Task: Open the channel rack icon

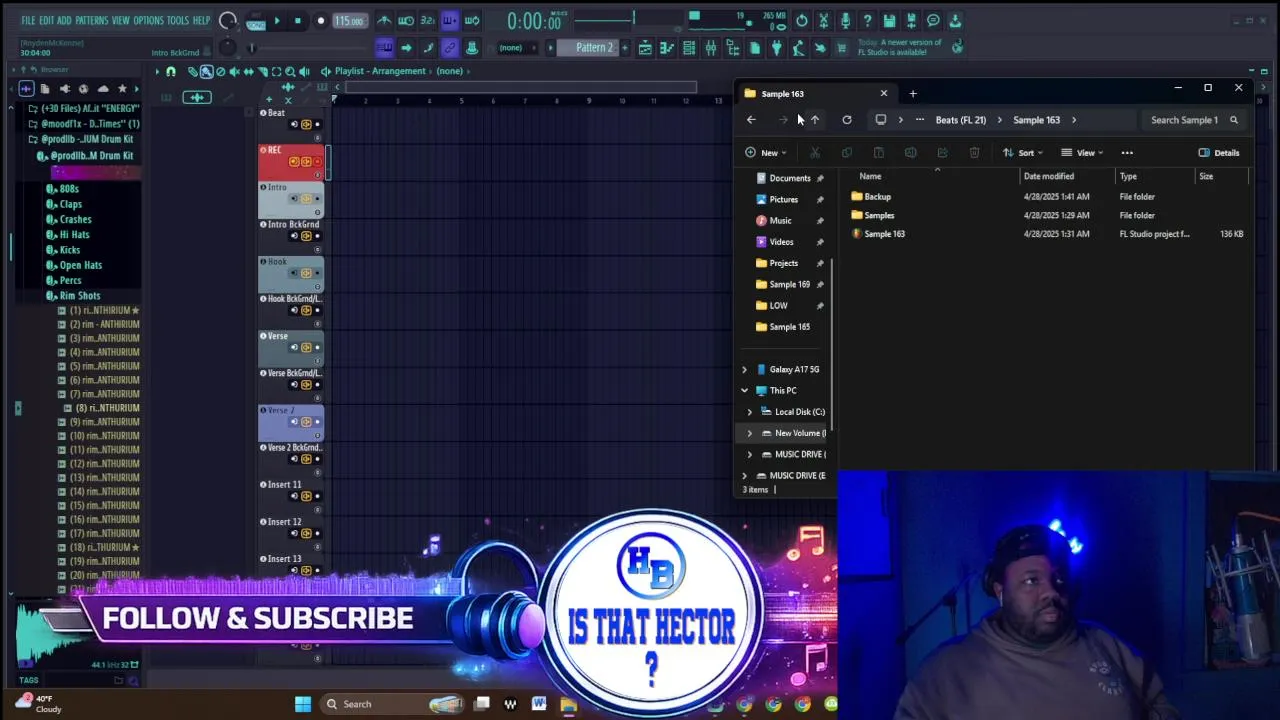Action: coord(689,48)
